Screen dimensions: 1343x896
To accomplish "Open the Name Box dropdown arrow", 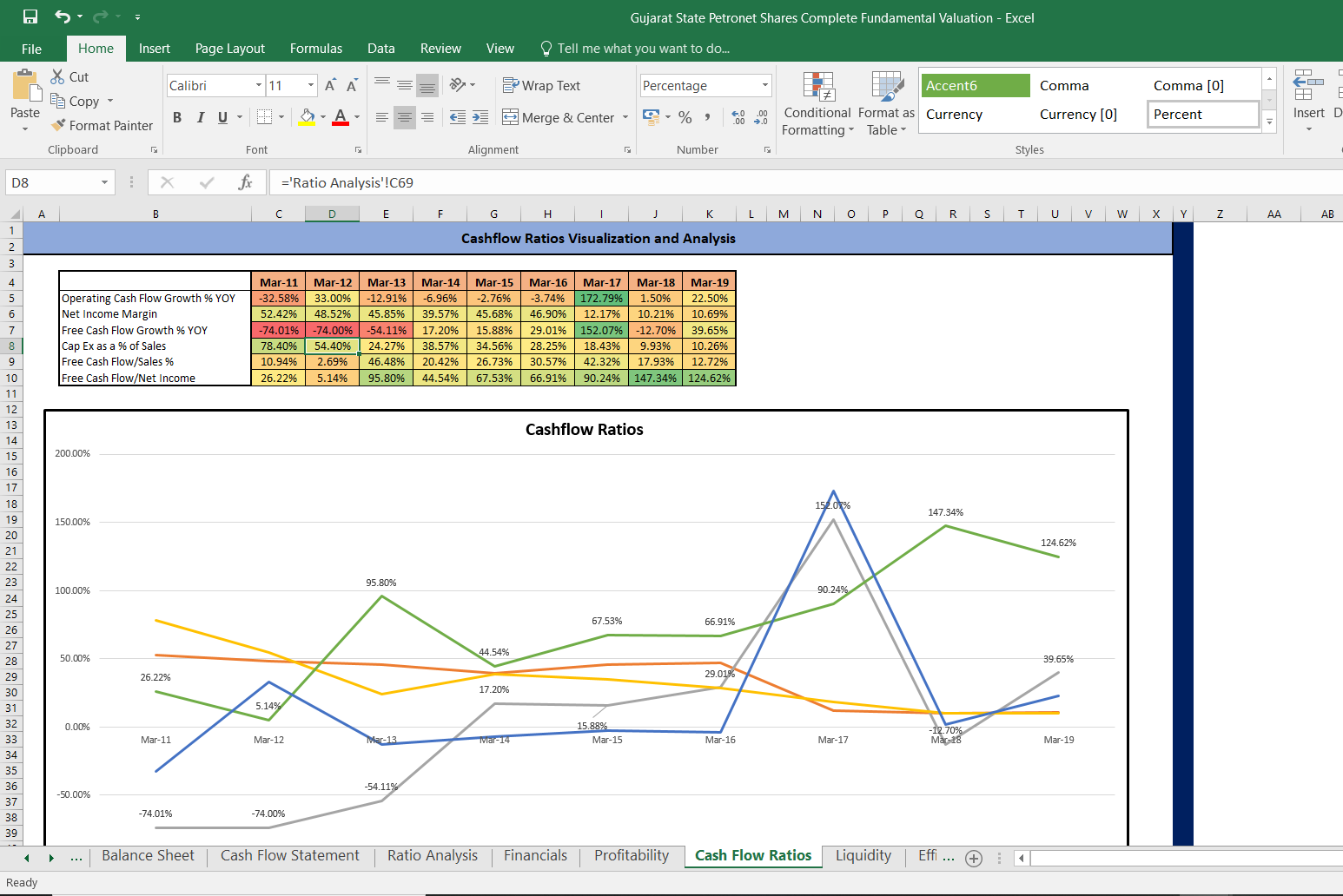I will [105, 182].
